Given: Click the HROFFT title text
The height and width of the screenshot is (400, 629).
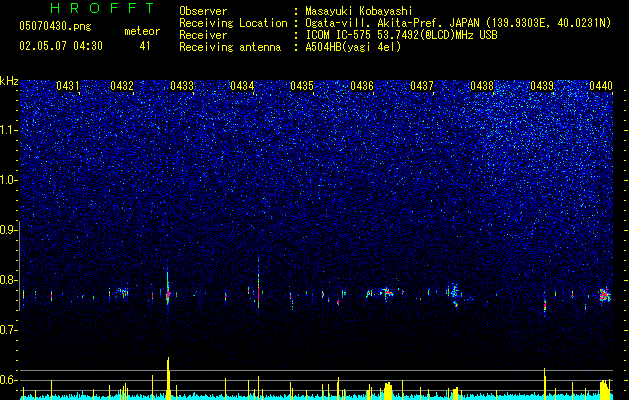Looking at the screenshot, I should click(x=102, y=8).
